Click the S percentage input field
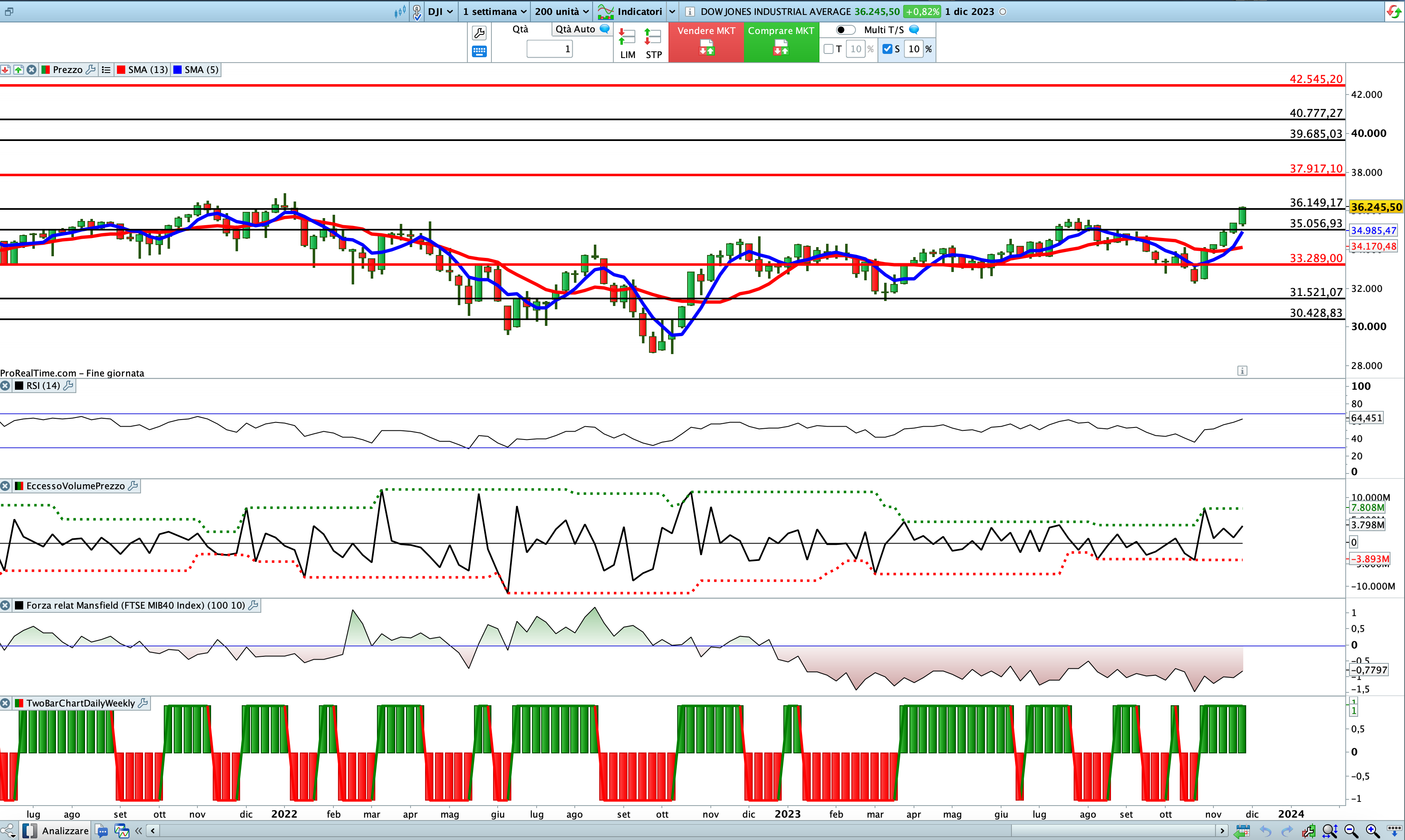 pos(914,49)
